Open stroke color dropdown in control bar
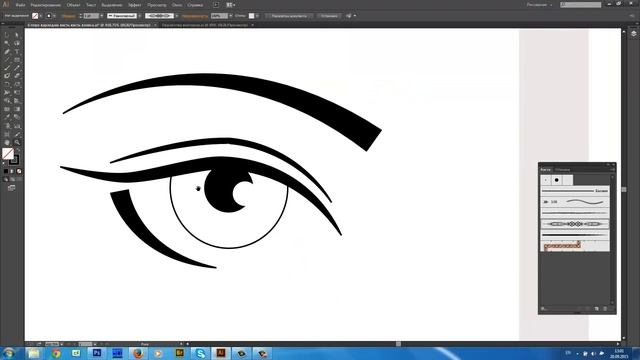Image resolution: width=640 pixels, height=360 pixels. 55,16
